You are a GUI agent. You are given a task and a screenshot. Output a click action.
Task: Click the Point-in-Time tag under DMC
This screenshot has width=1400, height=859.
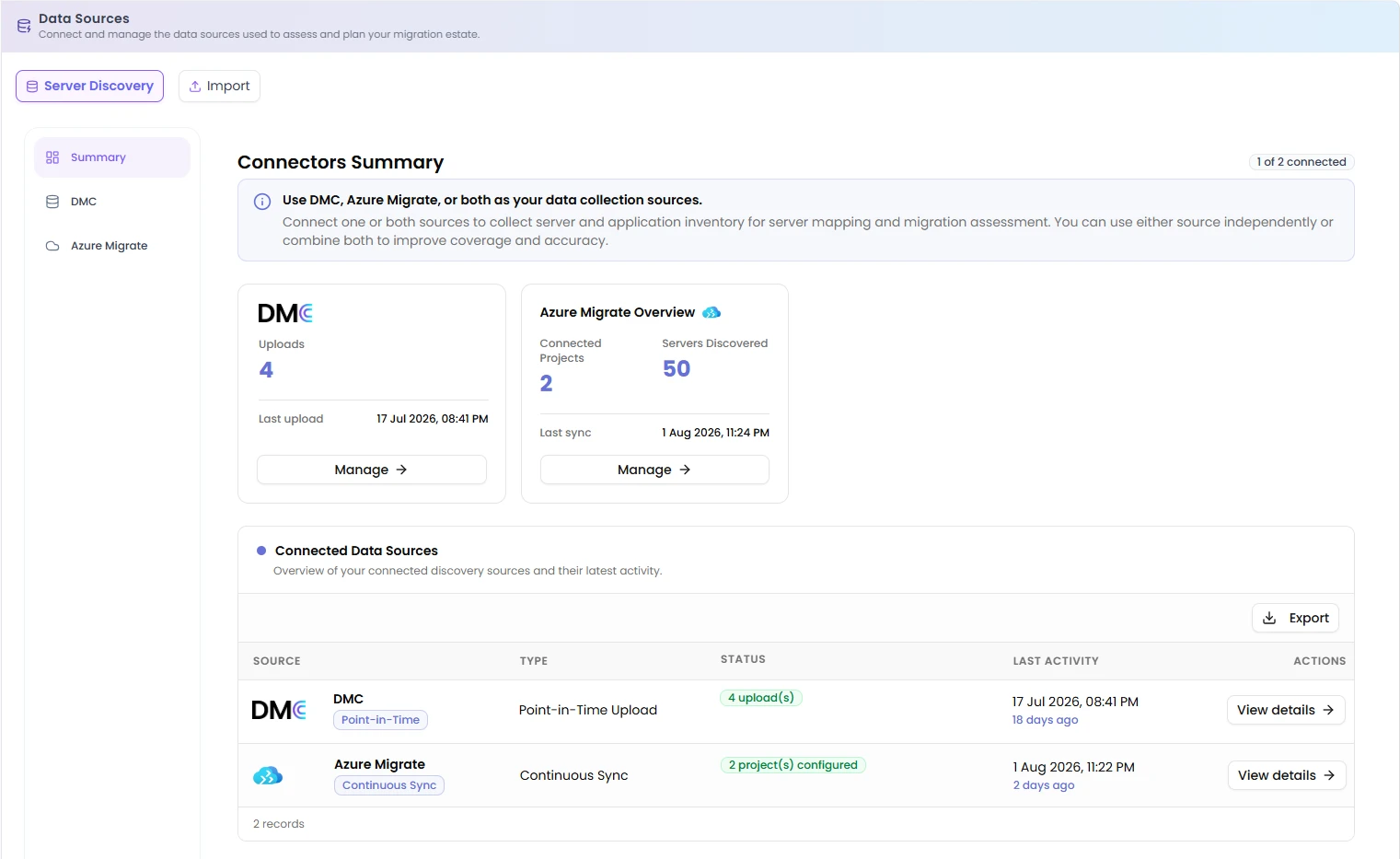point(380,720)
